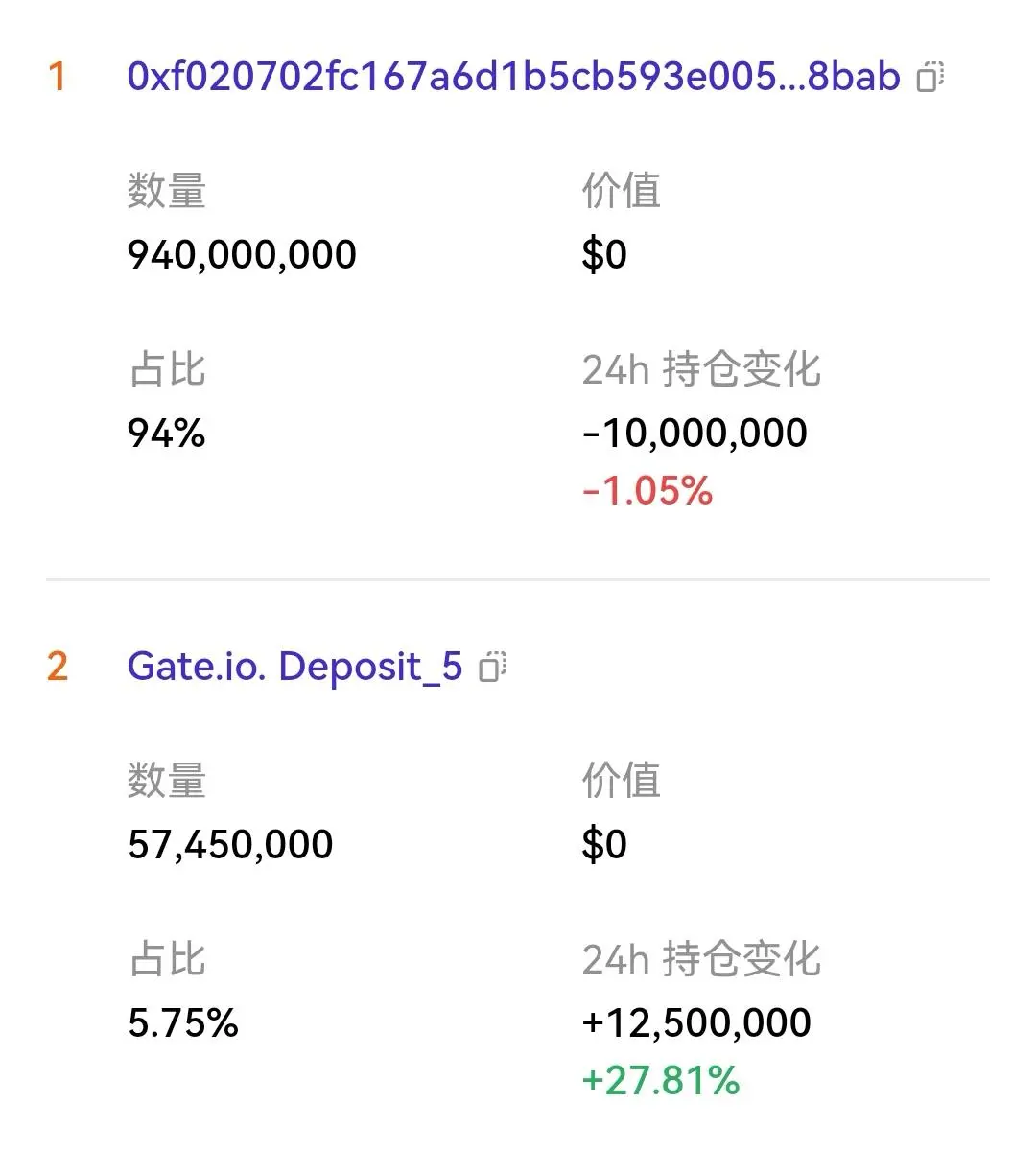Click the 5.75% share value
This screenshot has width=1036, height=1150.
[x=182, y=1023]
